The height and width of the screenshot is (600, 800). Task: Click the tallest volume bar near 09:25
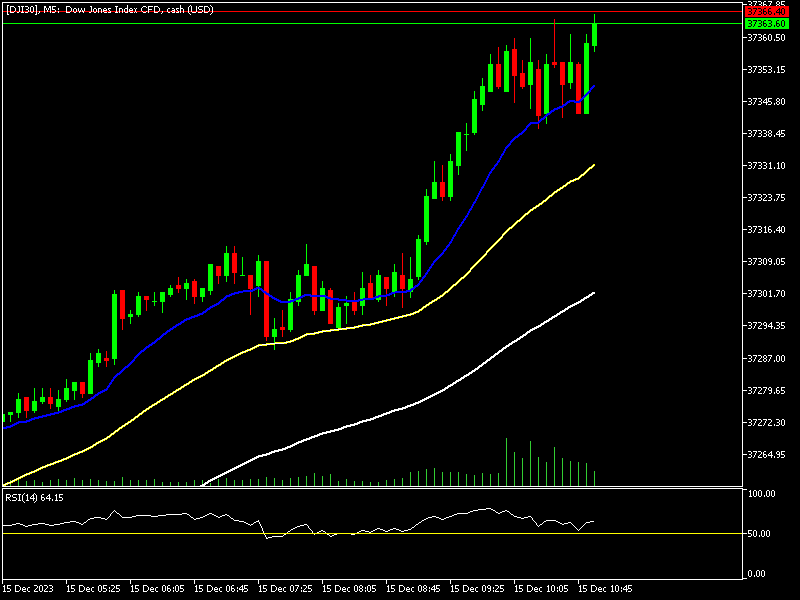(507, 462)
